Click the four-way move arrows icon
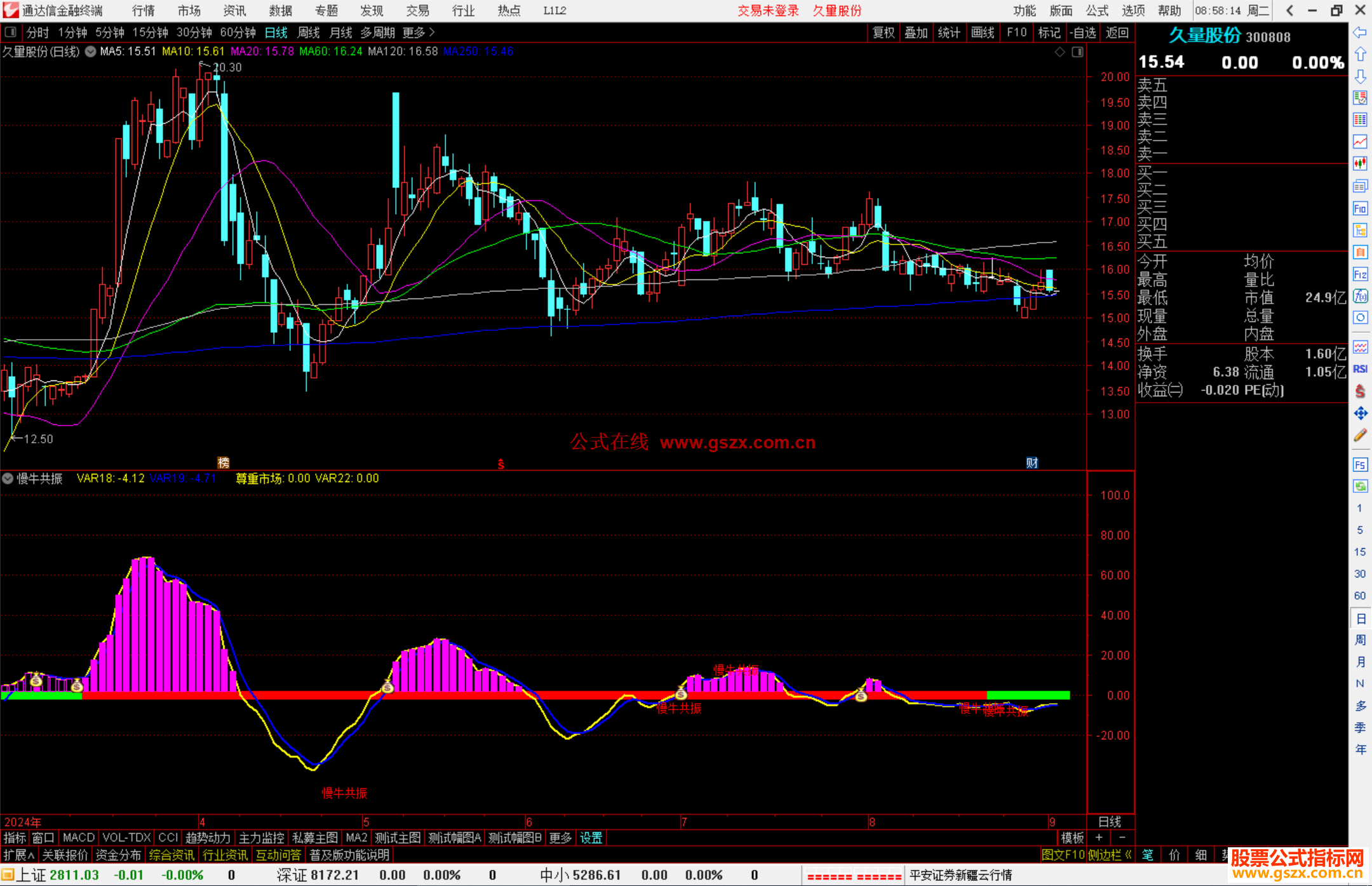 [1360, 413]
